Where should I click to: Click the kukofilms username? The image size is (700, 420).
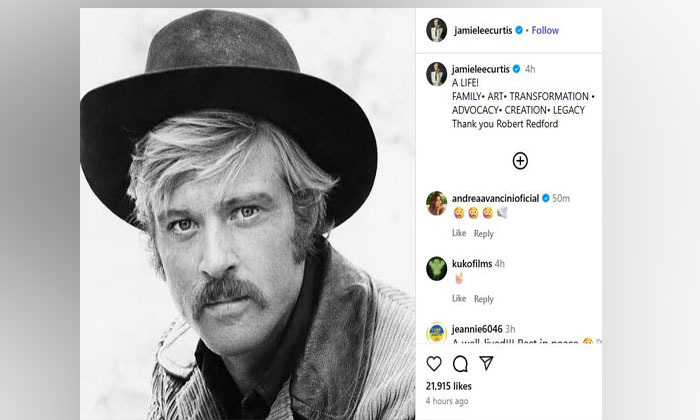[x=472, y=264]
